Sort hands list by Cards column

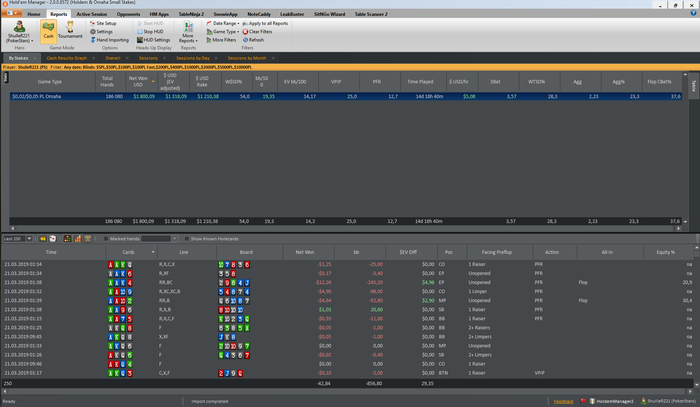[131, 252]
